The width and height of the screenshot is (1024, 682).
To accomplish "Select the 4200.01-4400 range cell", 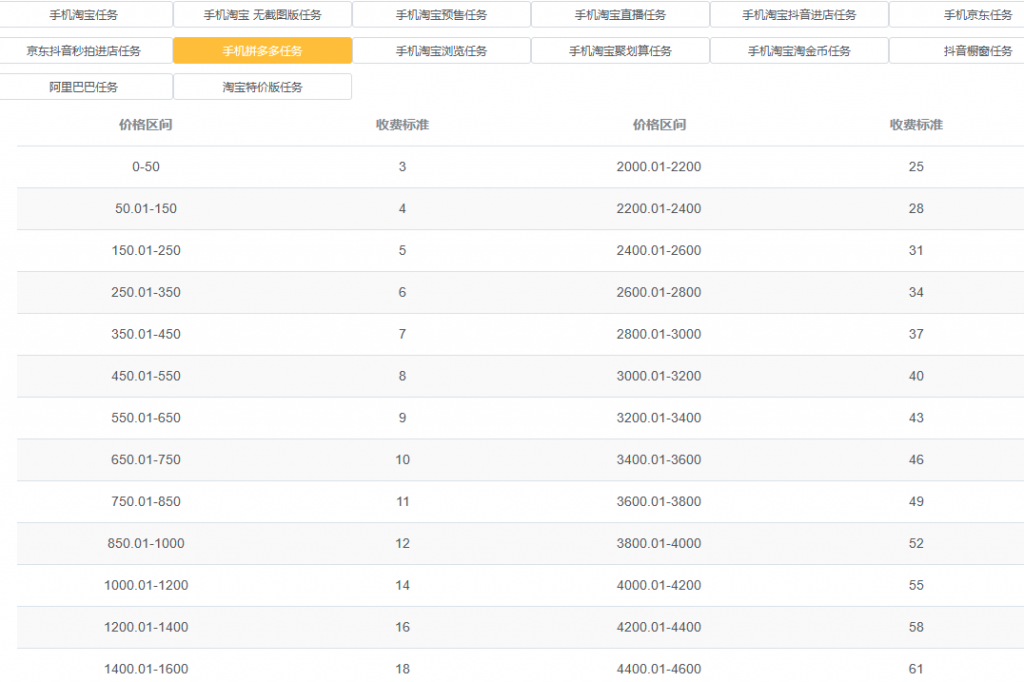I will click(658, 626).
